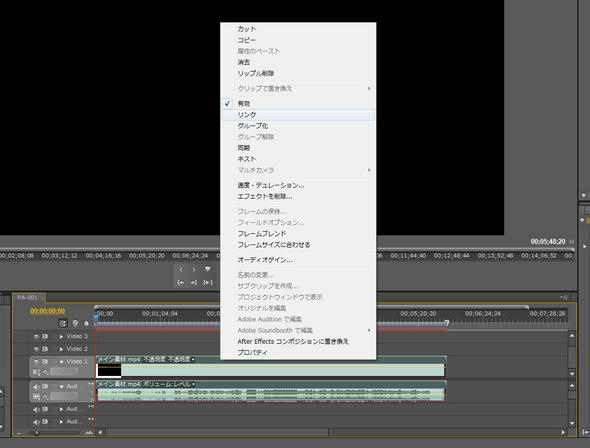Image resolution: width=590 pixels, height=448 pixels.
Task: Click the yellow 00;00;00;00 timeline timecode
Action: pos(48,311)
